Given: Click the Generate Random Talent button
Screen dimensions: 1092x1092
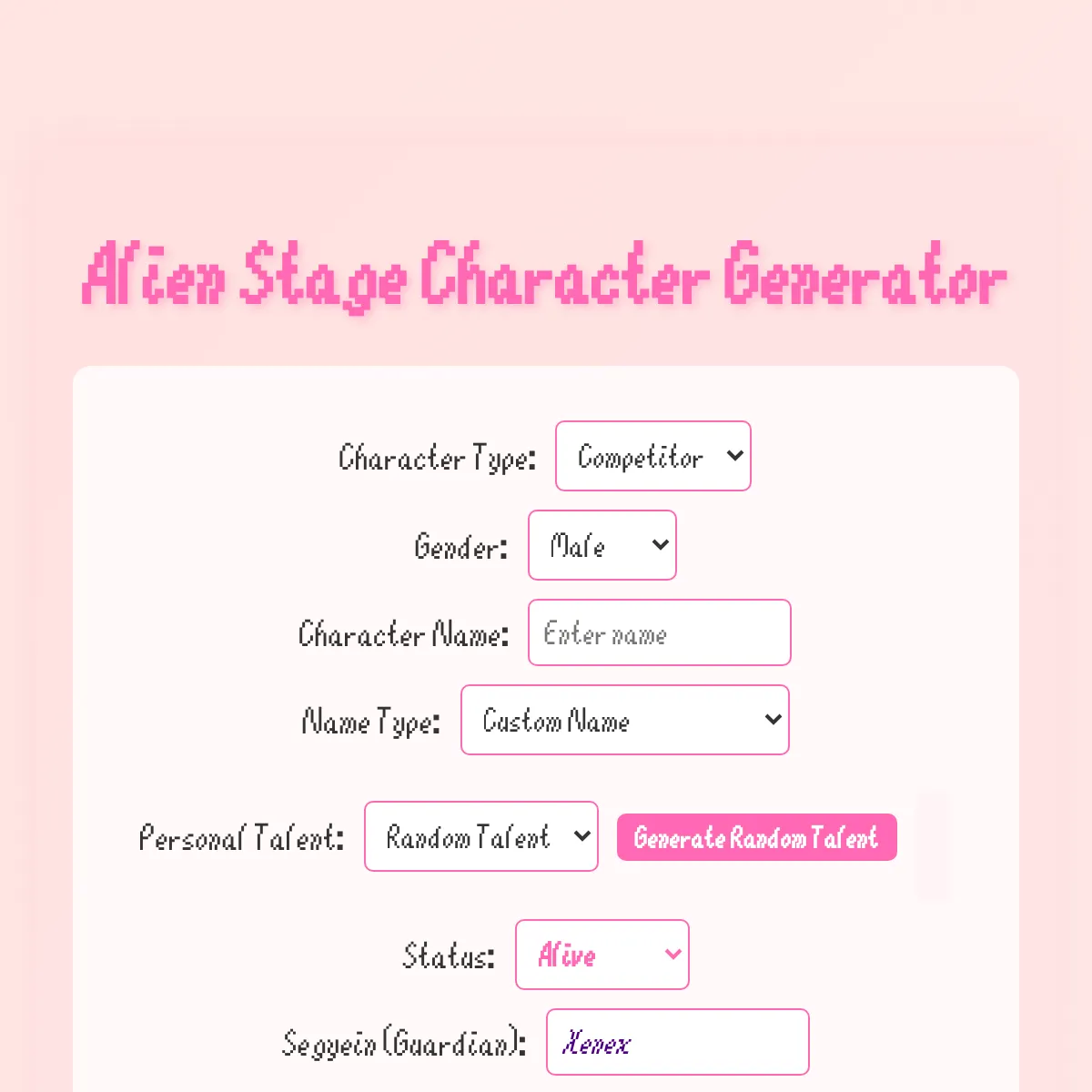Looking at the screenshot, I should (756, 837).
